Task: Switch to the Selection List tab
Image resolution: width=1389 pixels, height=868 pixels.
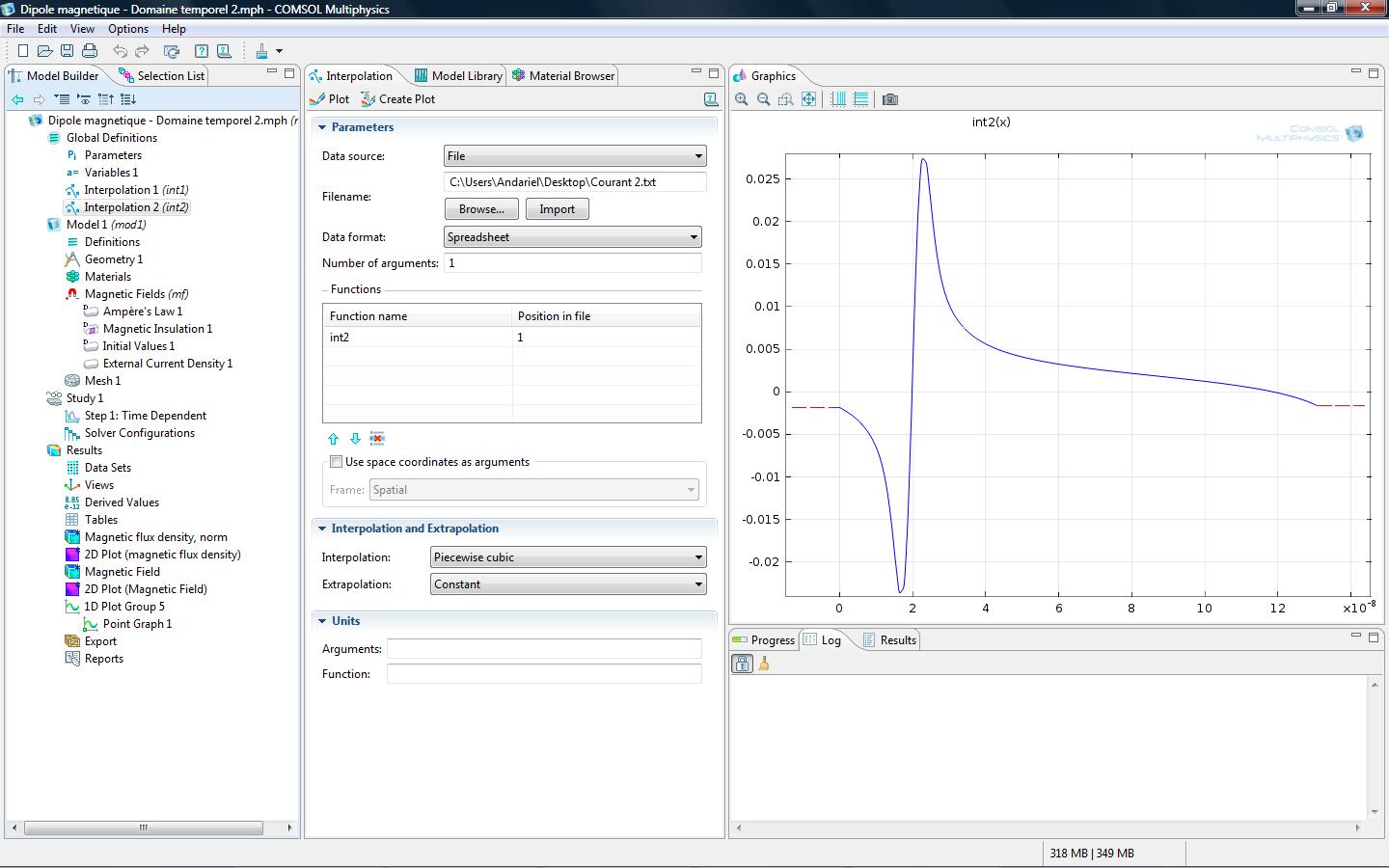Action: [x=161, y=76]
